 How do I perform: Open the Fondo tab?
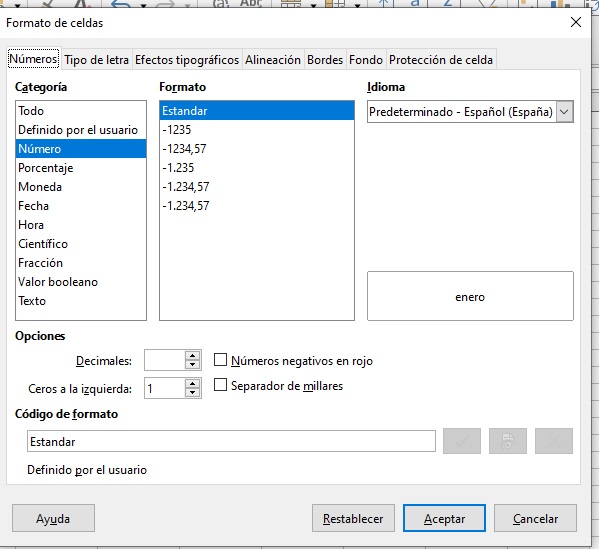pos(366,60)
